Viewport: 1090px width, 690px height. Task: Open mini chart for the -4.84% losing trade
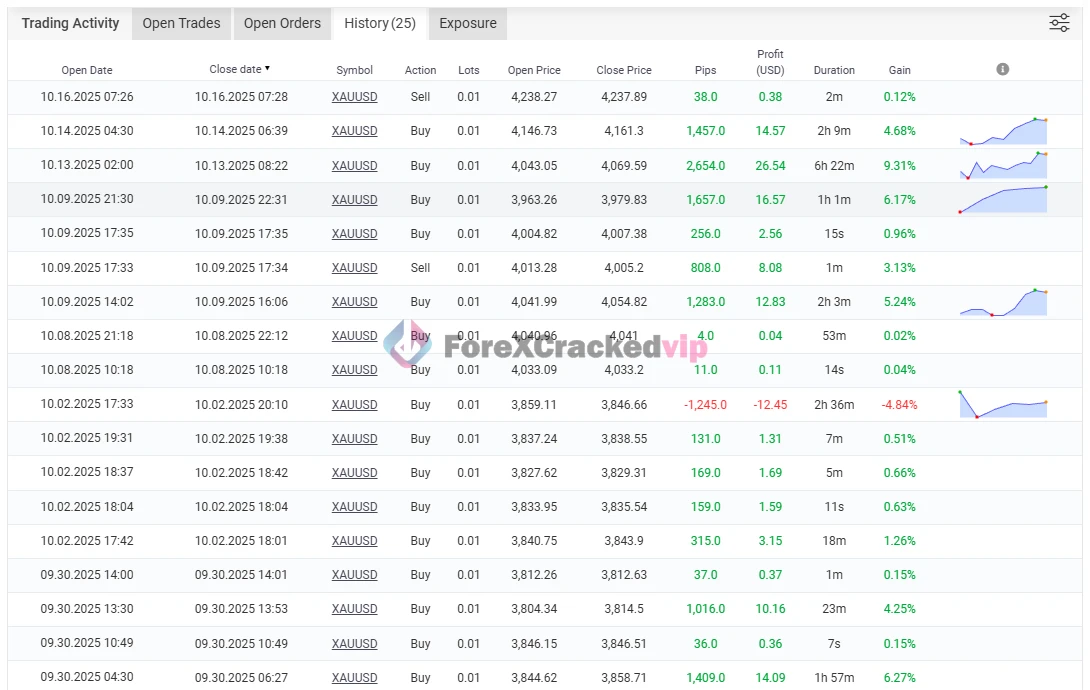click(1002, 404)
